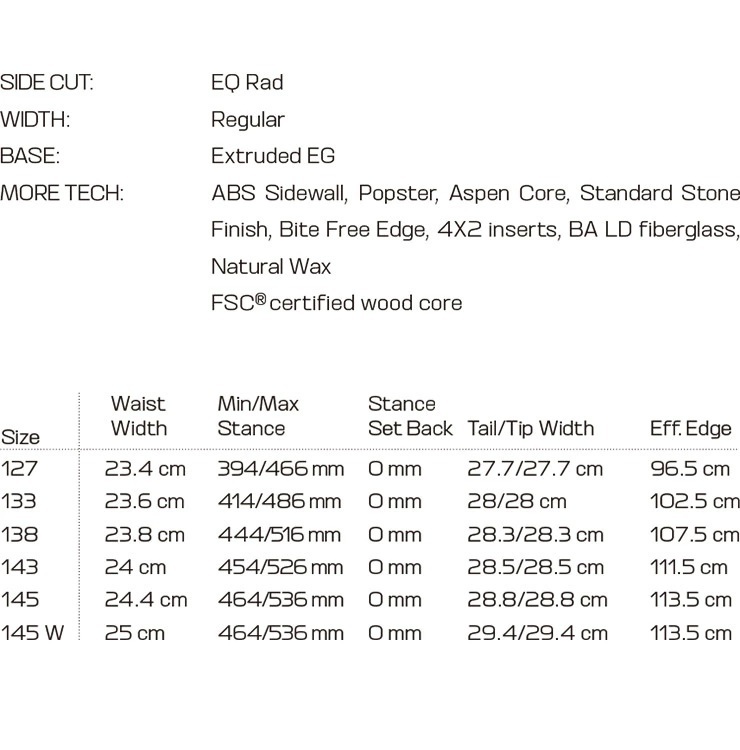Click the 29.4/29.4 cm tail/tip cell
Image resolution: width=740 pixels, height=750 pixels.
coord(538,633)
